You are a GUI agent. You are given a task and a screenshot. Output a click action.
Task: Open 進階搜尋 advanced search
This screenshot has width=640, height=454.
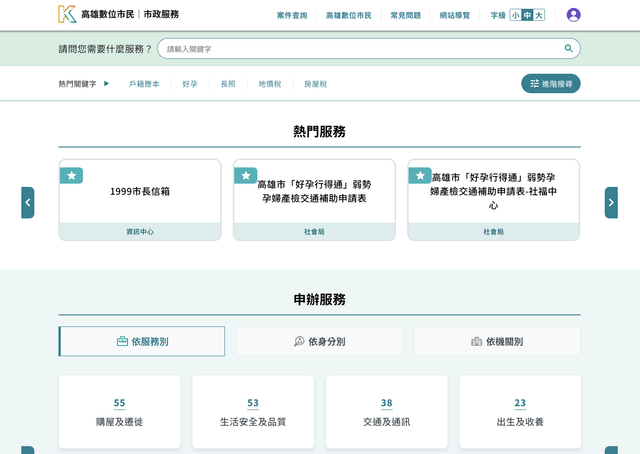pyautogui.click(x=550, y=84)
